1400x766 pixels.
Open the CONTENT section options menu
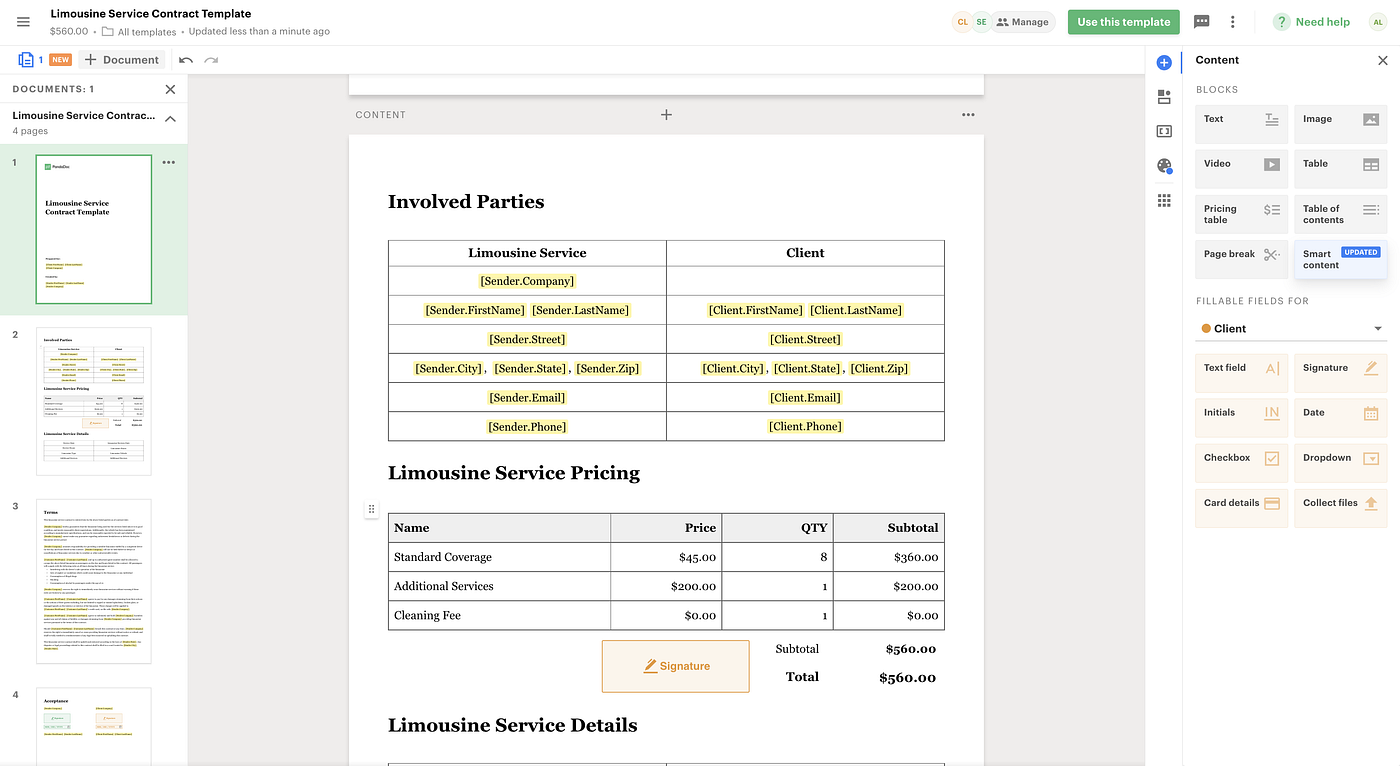(968, 114)
